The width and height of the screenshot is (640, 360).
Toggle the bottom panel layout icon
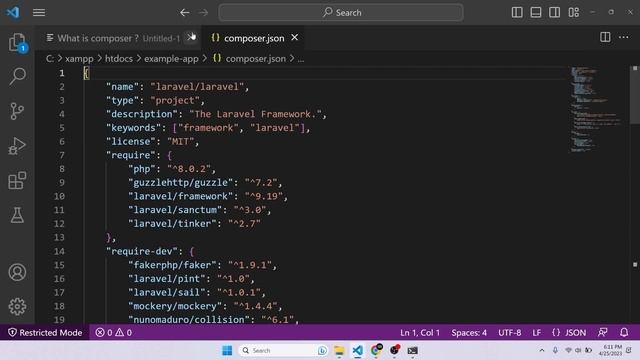pyautogui.click(x=536, y=12)
